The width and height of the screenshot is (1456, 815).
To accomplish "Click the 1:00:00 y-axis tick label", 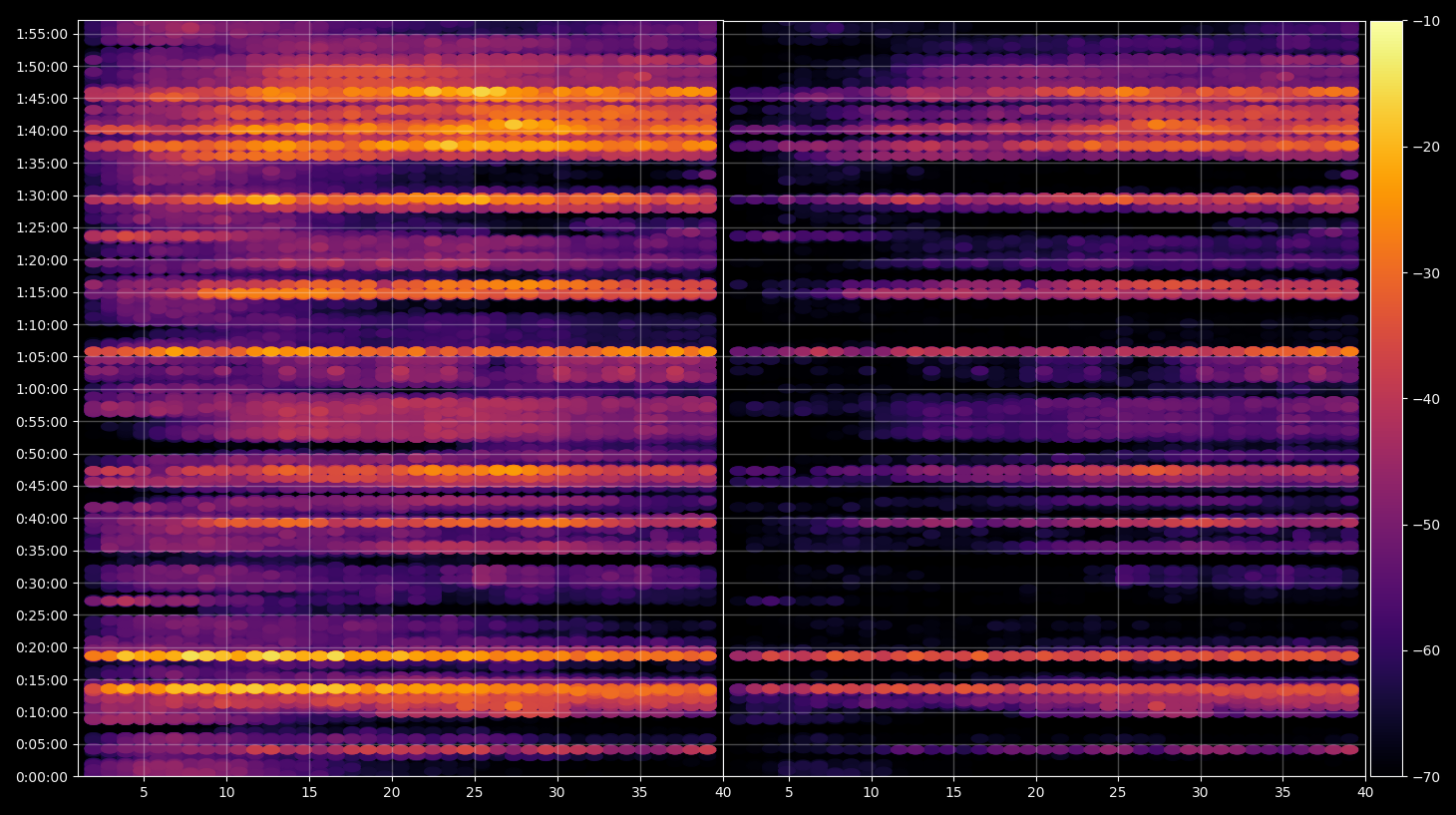I will 42,389.
